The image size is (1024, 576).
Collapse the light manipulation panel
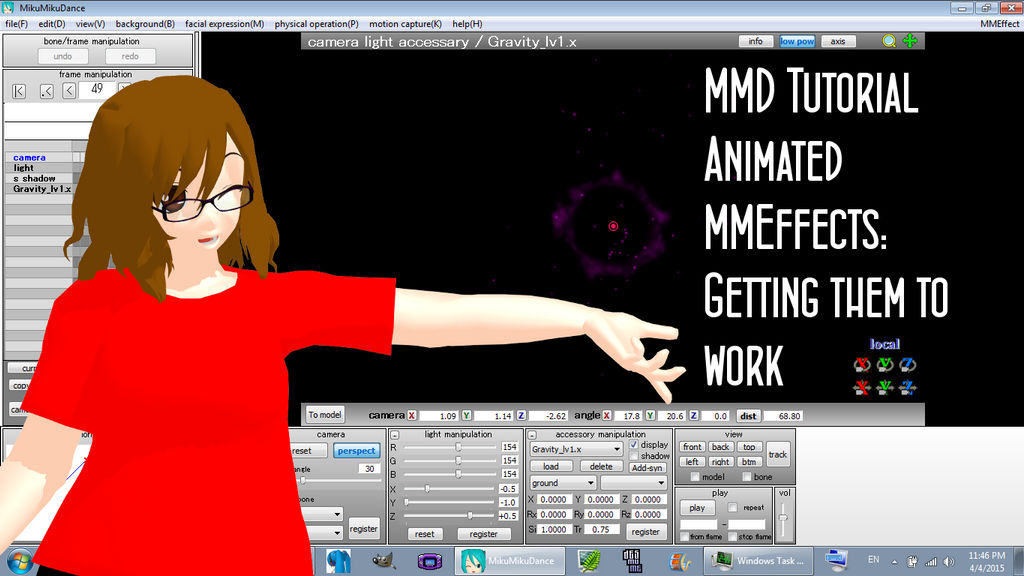pyautogui.click(x=394, y=435)
